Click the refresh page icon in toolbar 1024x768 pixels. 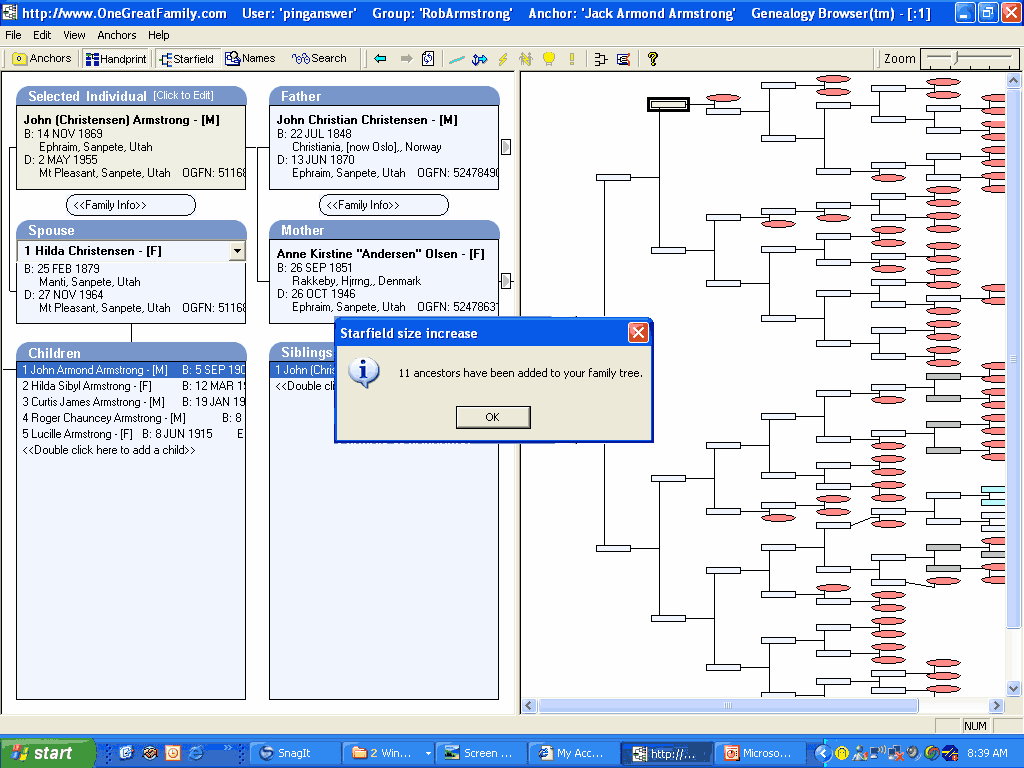tap(428, 59)
